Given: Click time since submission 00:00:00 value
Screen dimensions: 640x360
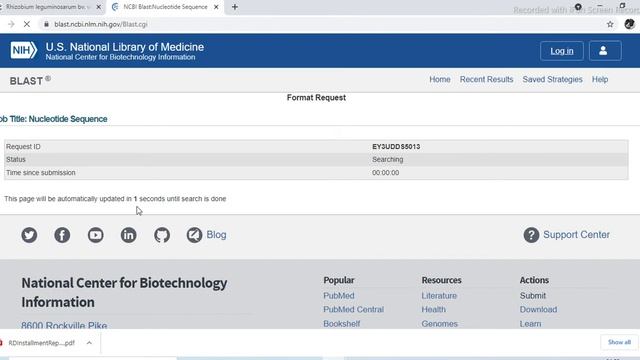Looking at the screenshot, I should (385, 173).
